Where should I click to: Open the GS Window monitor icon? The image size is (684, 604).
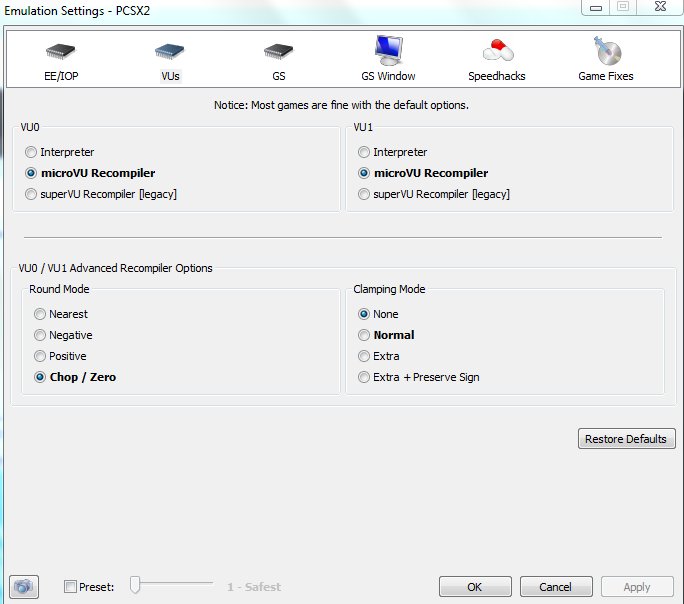coord(388,50)
